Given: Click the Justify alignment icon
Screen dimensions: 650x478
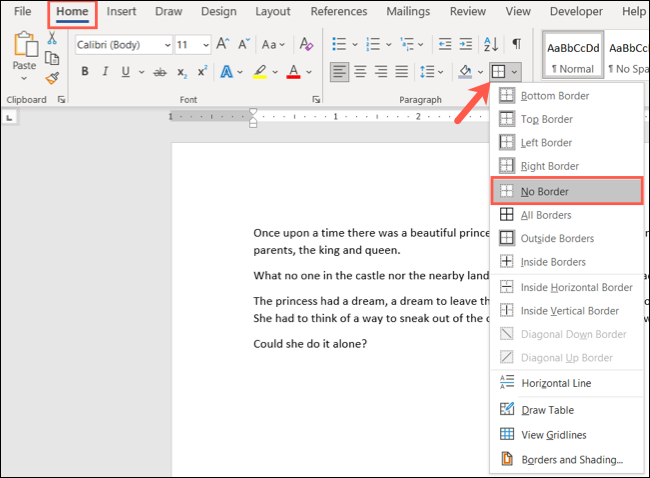Looking at the screenshot, I should pos(401,72).
